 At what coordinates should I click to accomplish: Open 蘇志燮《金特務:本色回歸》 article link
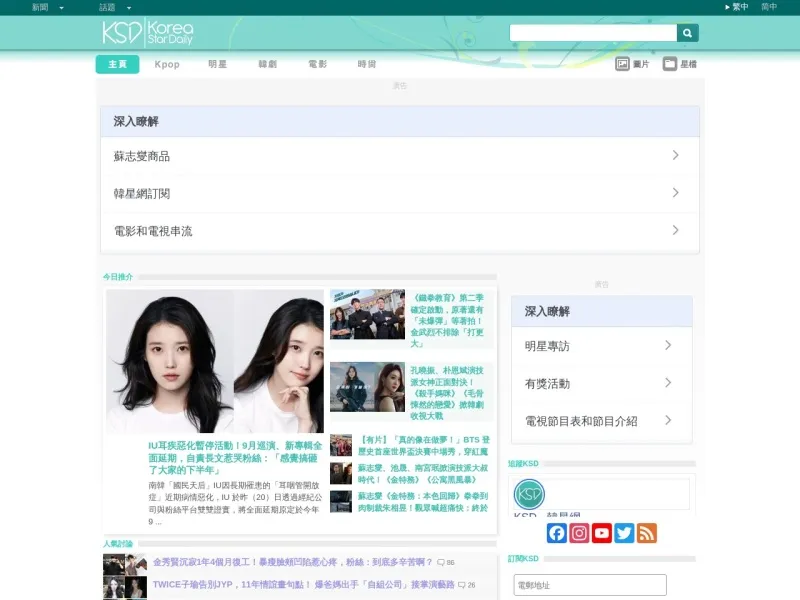pyautogui.click(x=423, y=502)
